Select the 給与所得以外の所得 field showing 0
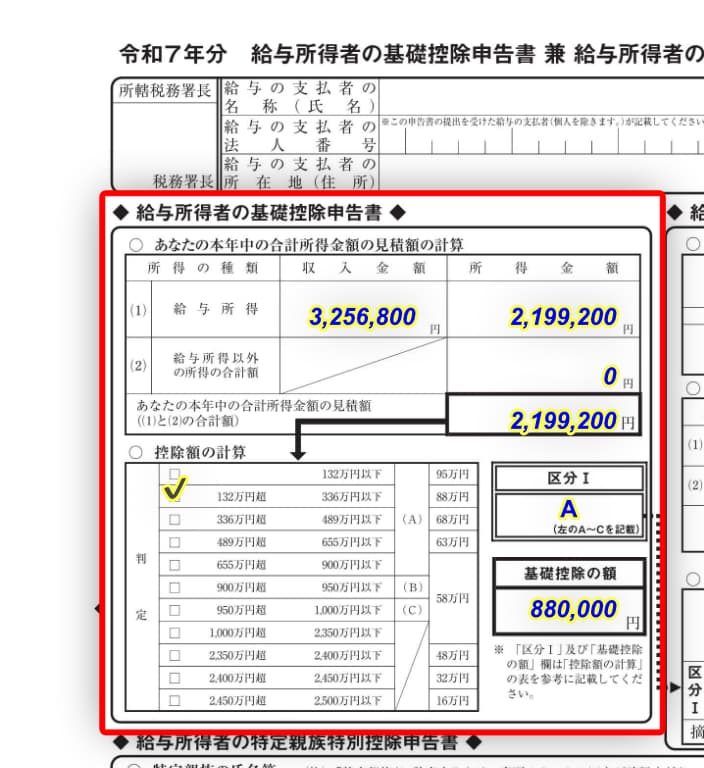This screenshot has width=704, height=768. [543, 376]
